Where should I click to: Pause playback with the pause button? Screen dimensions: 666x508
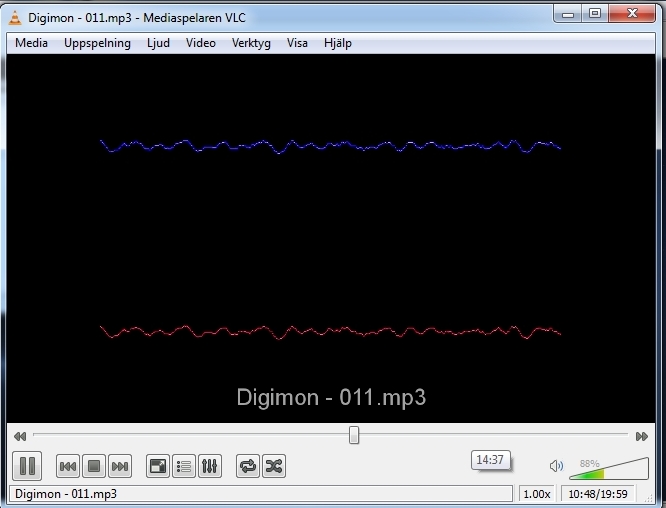[x=27, y=465]
